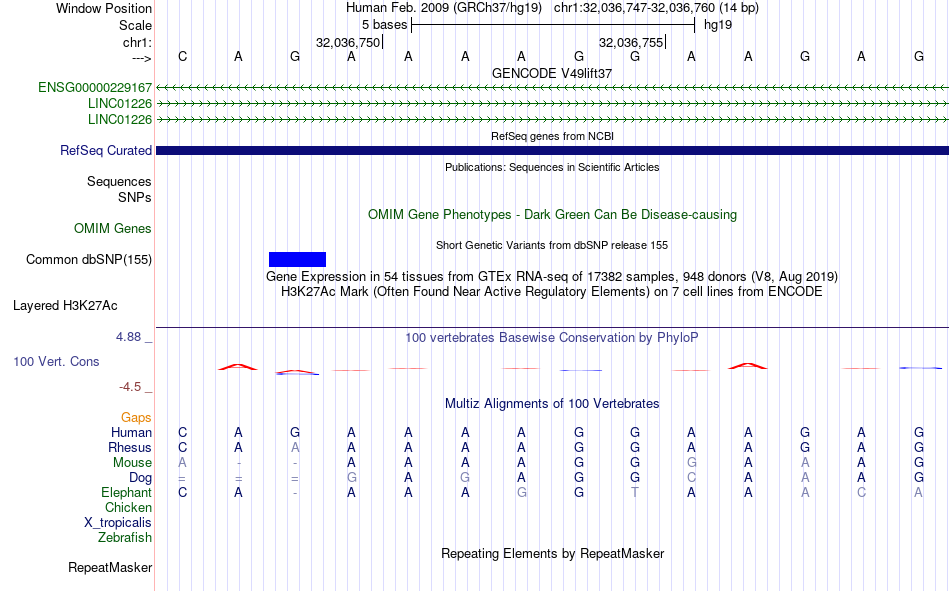The image size is (950, 591).
Task: Click the RepeatMasker track label
Action: click(110, 568)
